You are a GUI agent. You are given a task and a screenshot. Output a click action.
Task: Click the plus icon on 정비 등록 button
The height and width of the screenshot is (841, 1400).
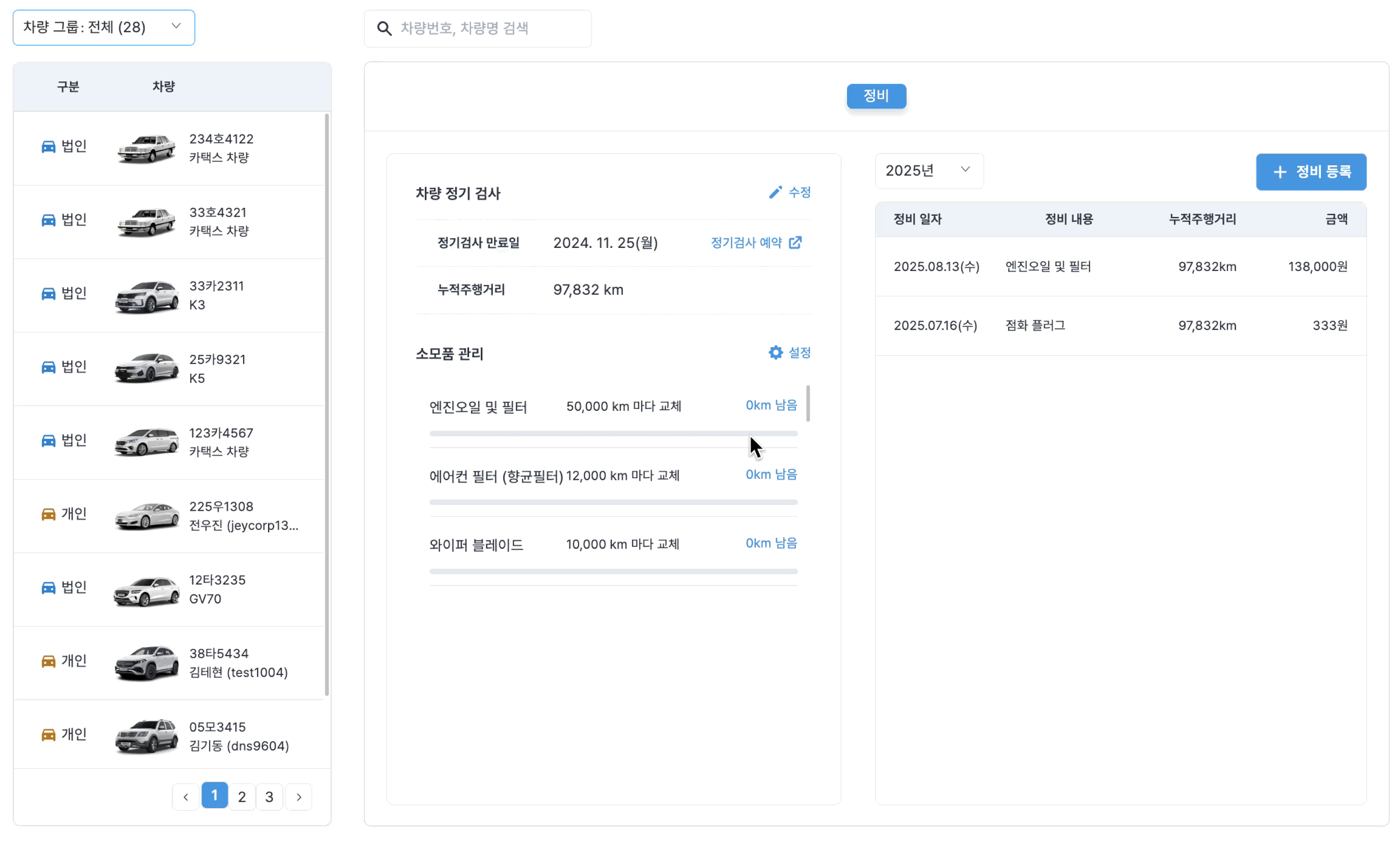(1280, 172)
